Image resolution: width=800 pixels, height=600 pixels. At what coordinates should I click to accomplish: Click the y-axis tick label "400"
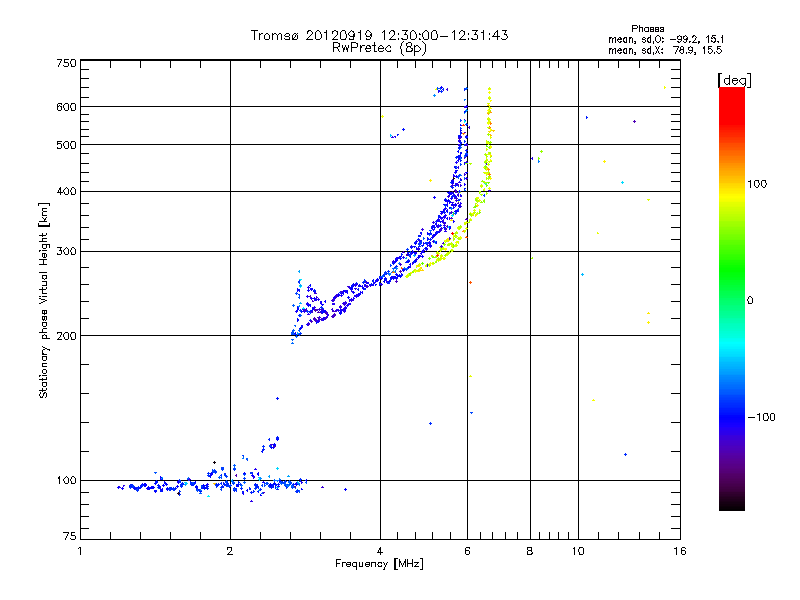pyautogui.click(x=66, y=192)
